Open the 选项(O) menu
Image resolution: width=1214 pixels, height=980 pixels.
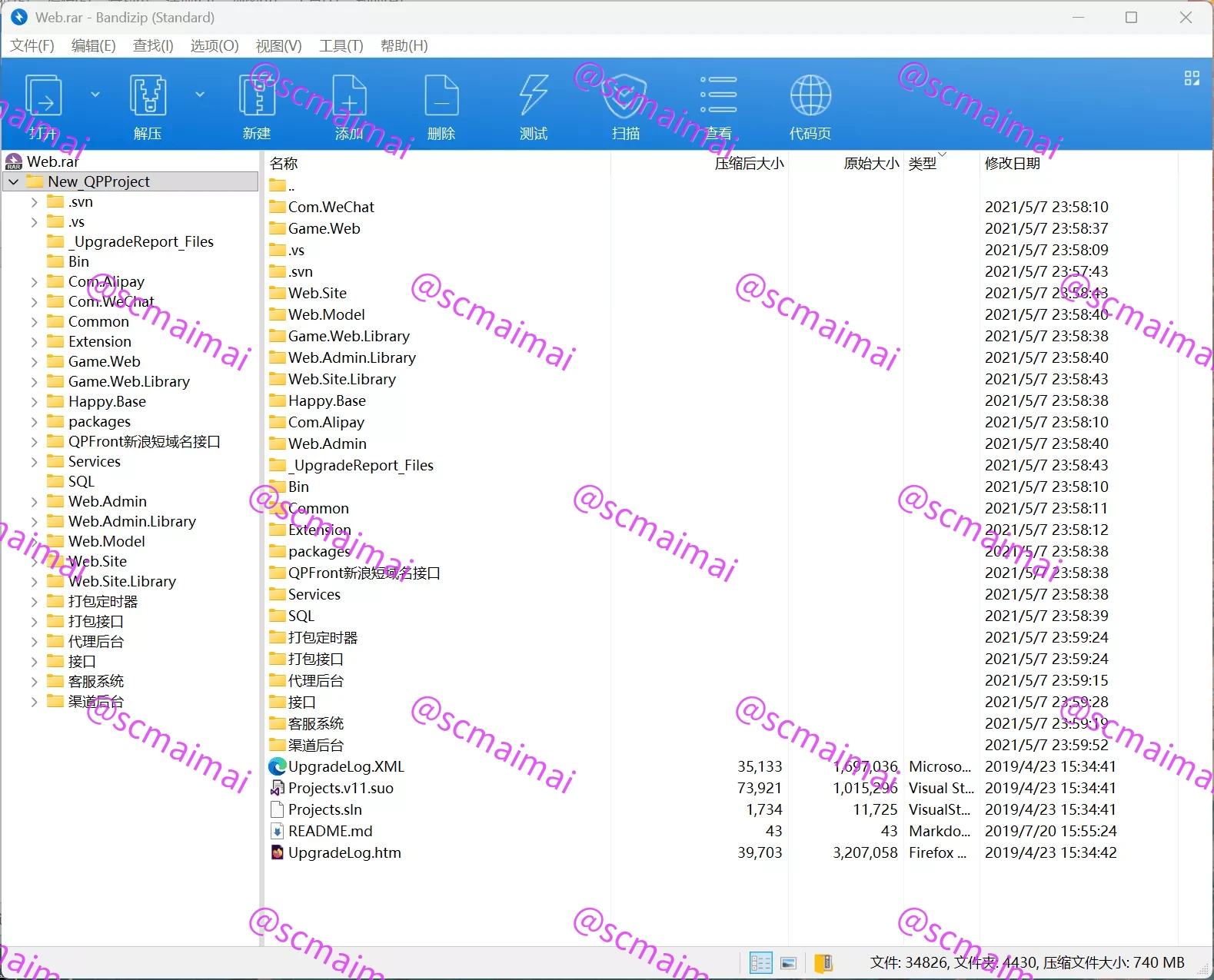(x=215, y=45)
